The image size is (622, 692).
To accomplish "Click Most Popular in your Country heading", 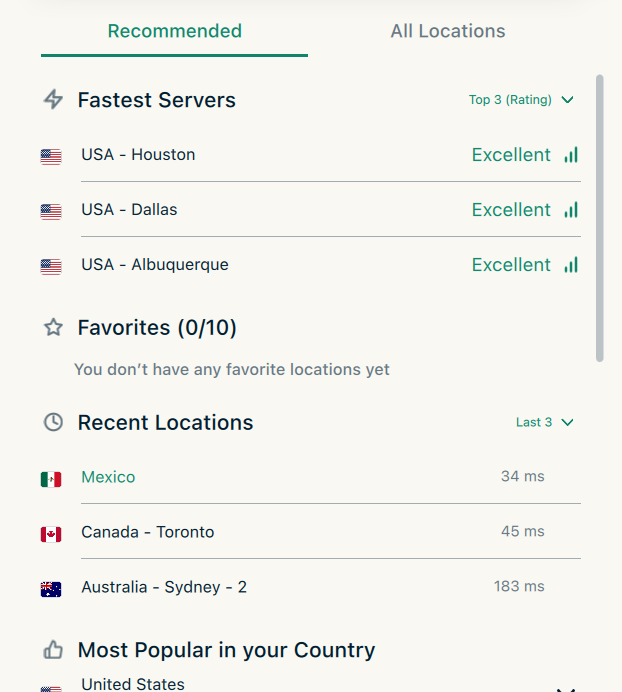I will coord(226,651).
